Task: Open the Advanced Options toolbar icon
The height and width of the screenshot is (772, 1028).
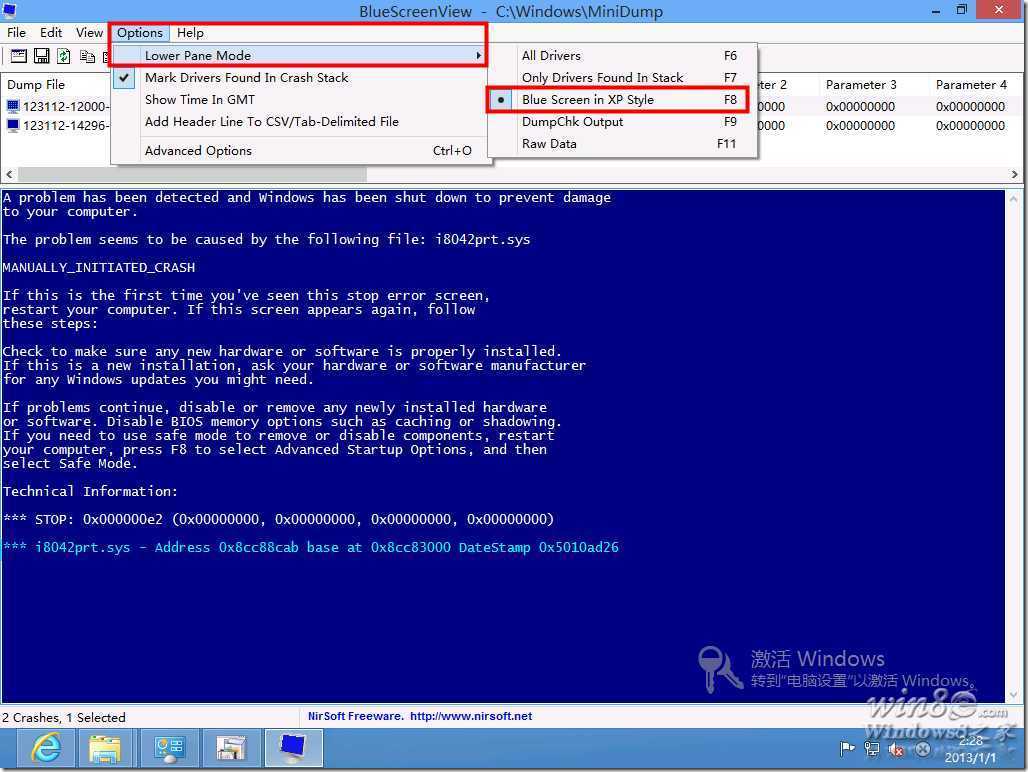Action: coord(18,56)
